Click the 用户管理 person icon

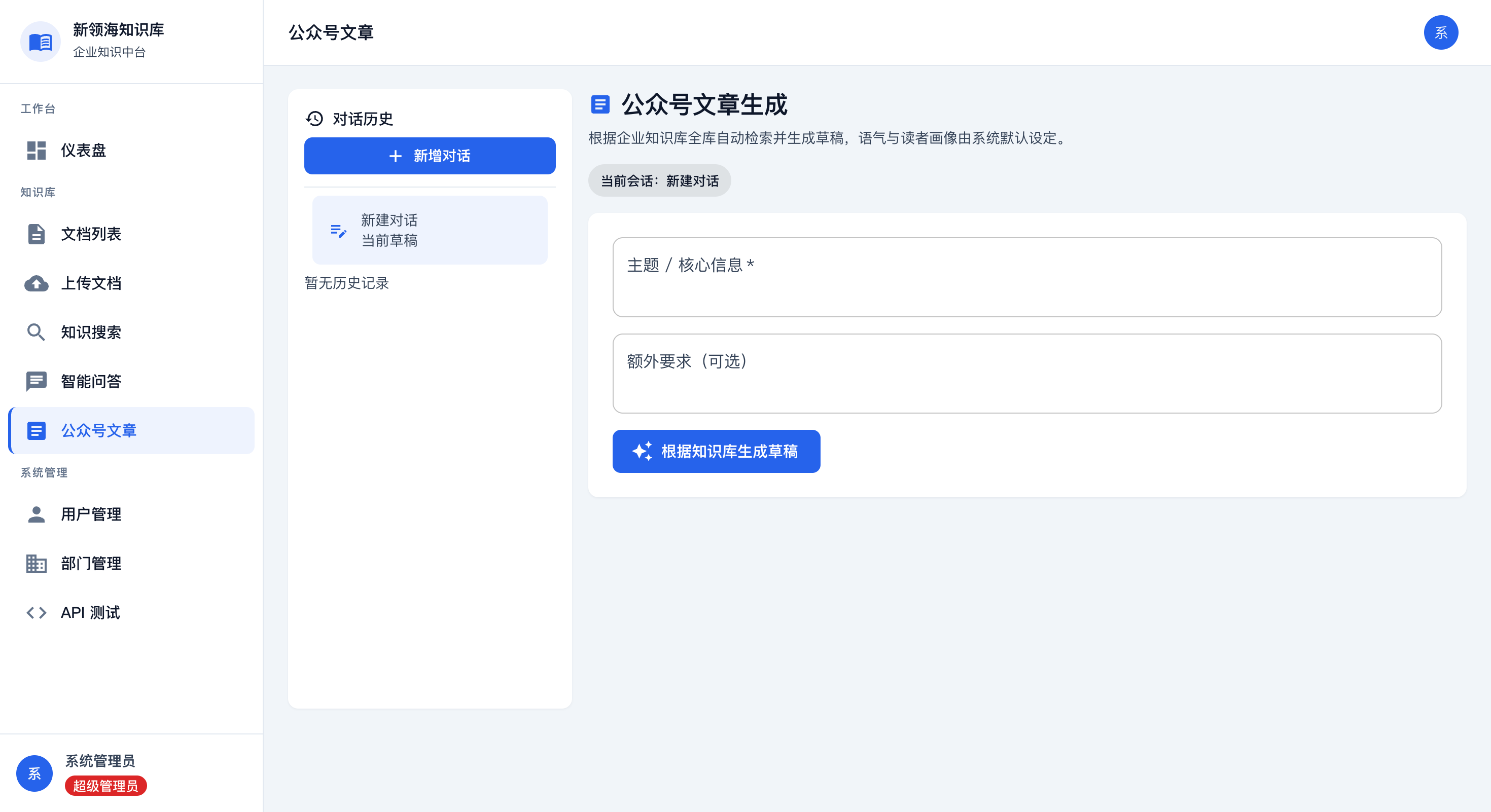(x=37, y=515)
